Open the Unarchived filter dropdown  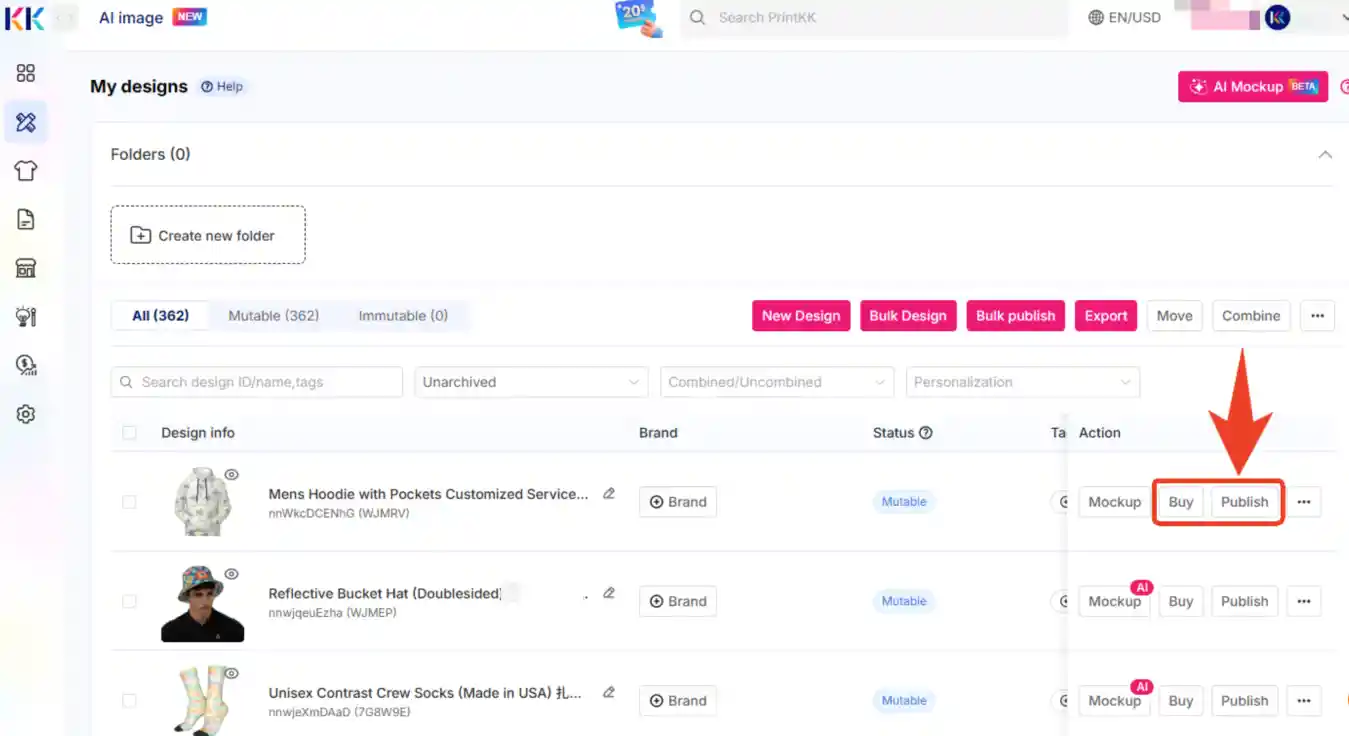pyautogui.click(x=532, y=382)
